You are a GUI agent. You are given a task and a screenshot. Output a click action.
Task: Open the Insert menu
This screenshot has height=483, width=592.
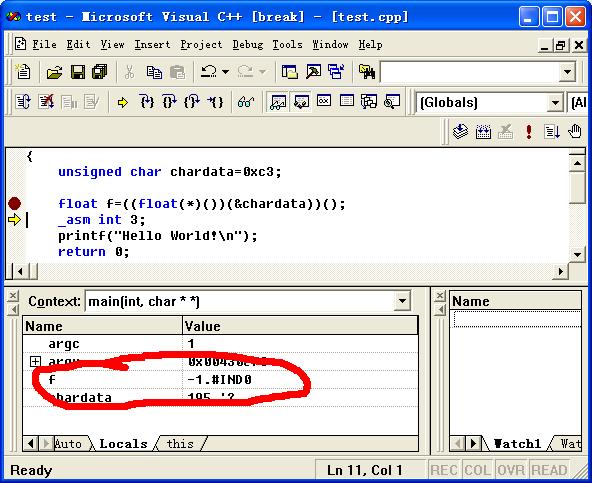[x=152, y=45]
